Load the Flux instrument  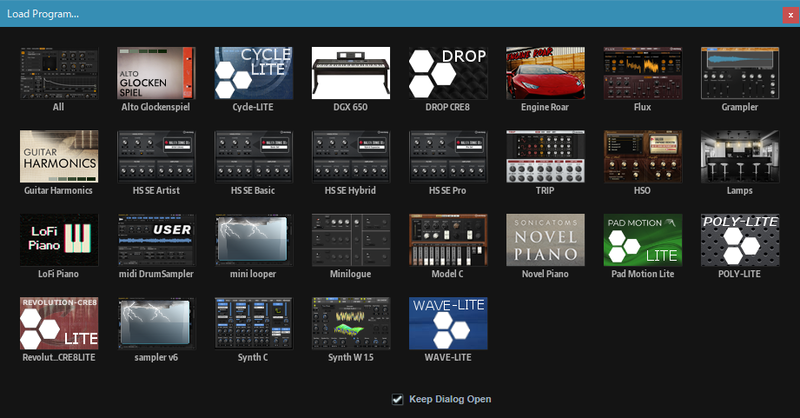coord(643,73)
